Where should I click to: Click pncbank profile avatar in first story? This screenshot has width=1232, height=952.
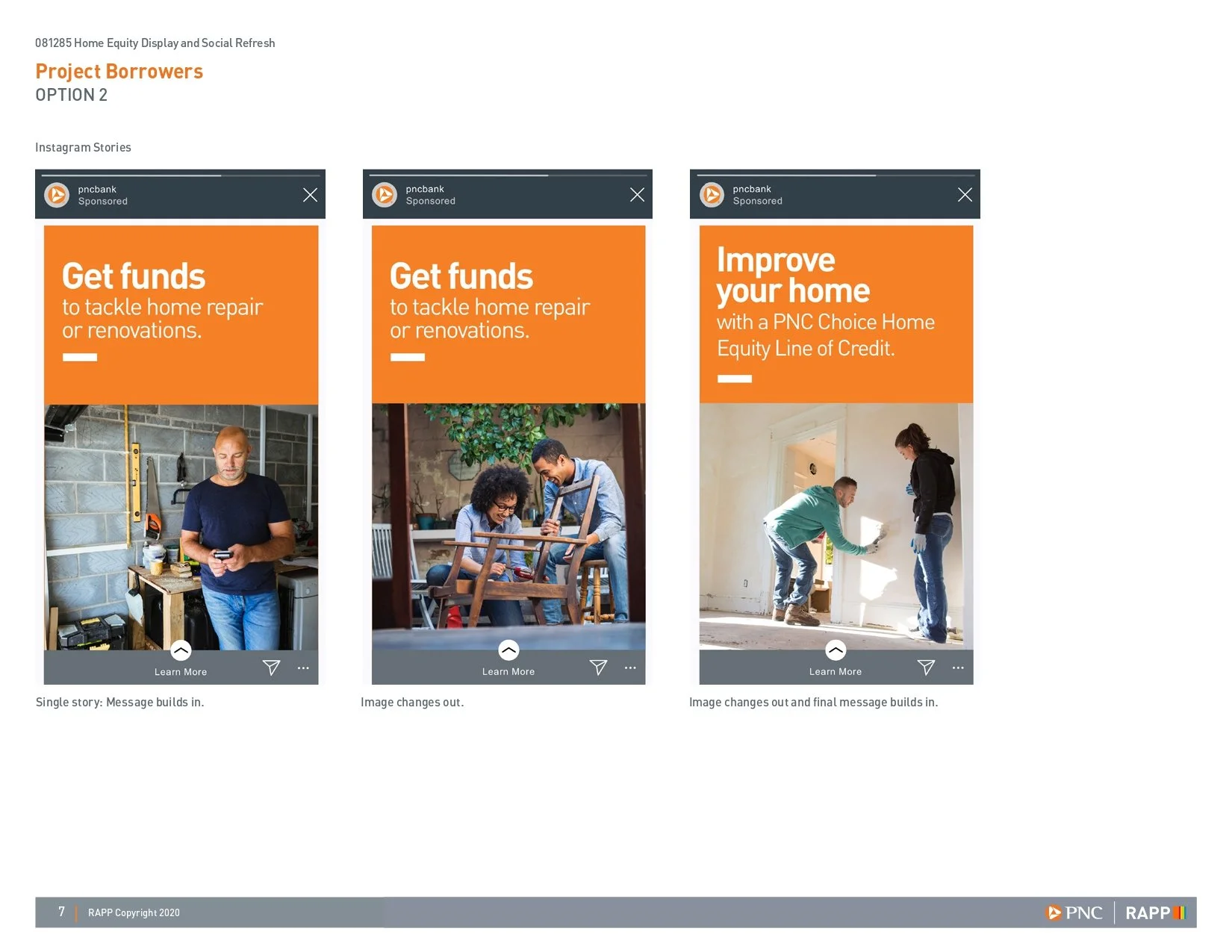coord(57,195)
